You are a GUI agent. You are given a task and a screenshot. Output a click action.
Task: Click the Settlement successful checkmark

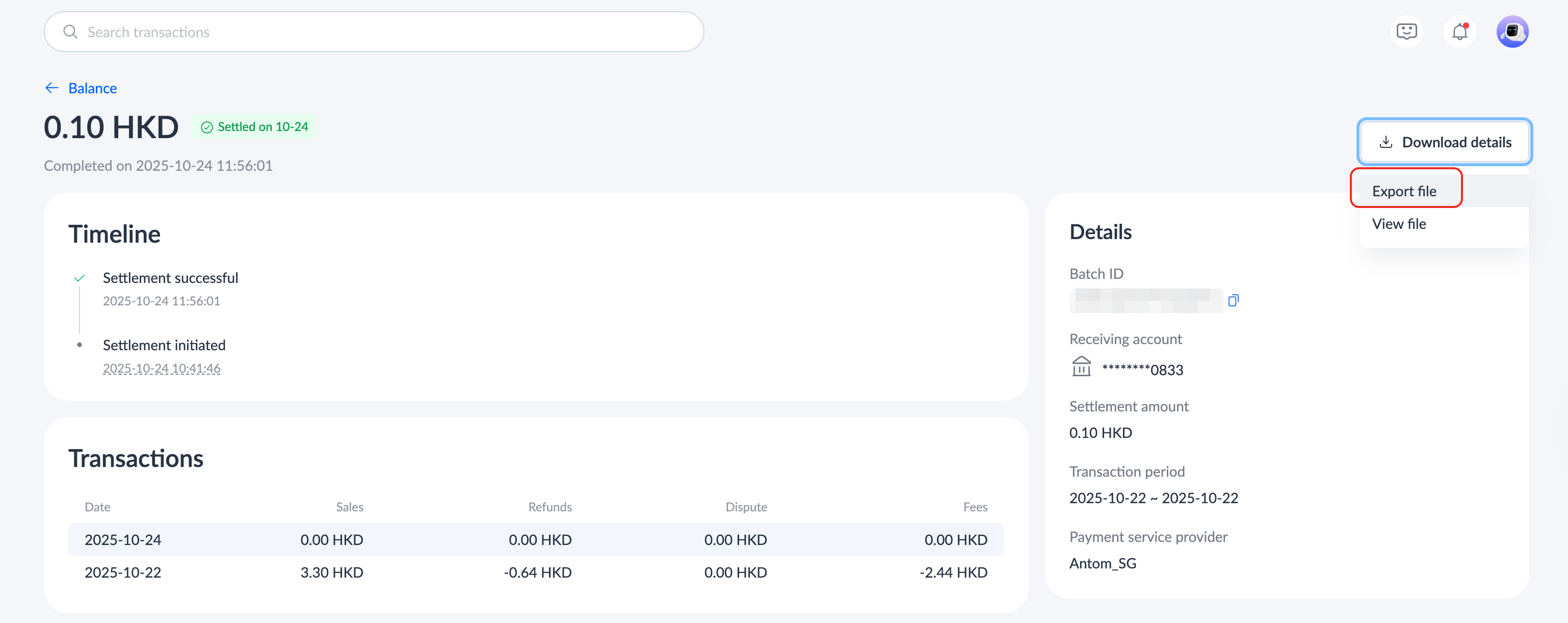tap(79, 278)
